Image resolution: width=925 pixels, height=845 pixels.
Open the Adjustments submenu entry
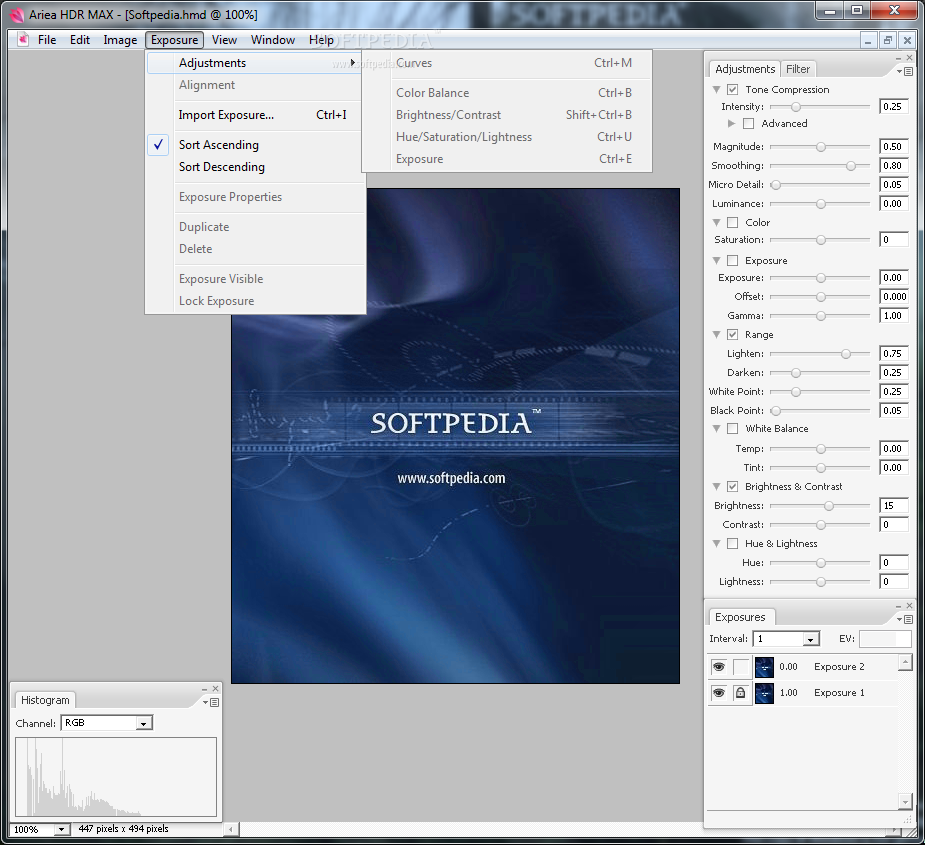click(254, 63)
